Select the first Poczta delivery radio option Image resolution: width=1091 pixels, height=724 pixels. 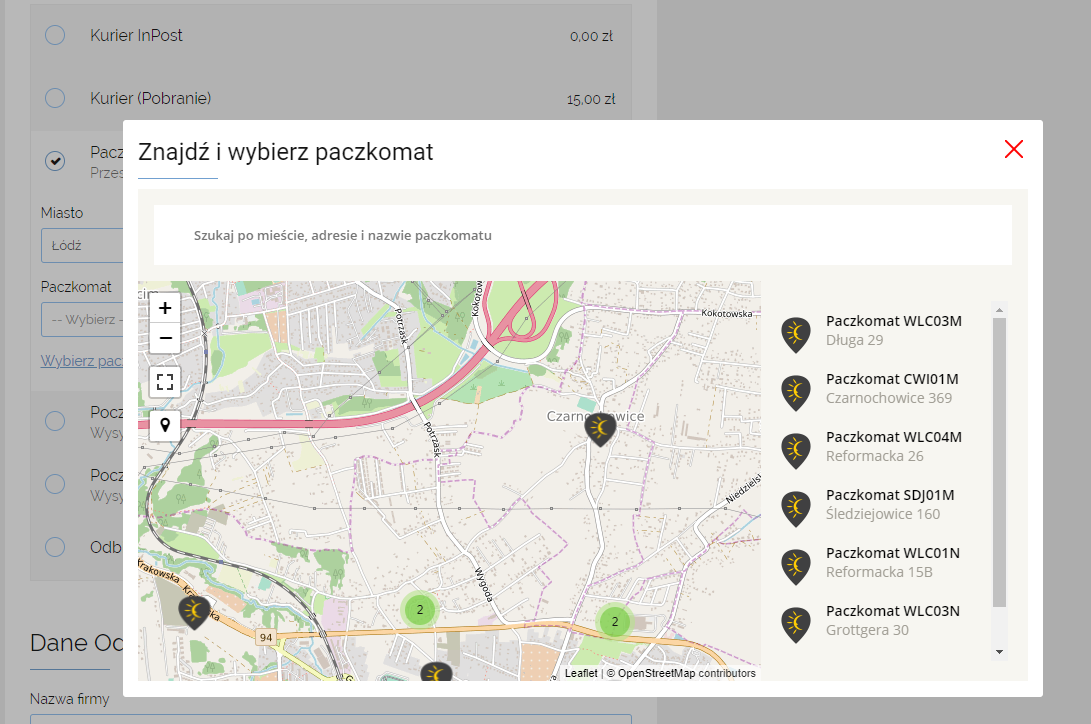(55, 421)
